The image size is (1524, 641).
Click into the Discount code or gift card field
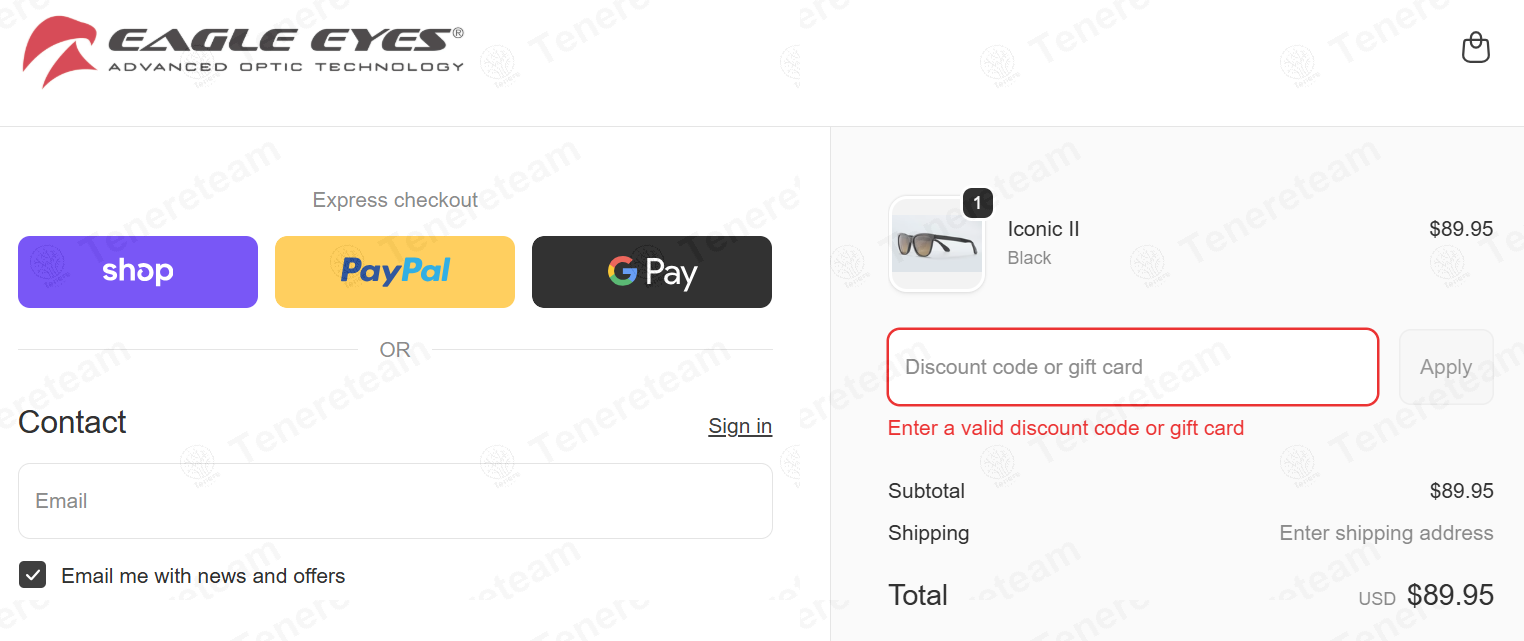click(x=1133, y=367)
